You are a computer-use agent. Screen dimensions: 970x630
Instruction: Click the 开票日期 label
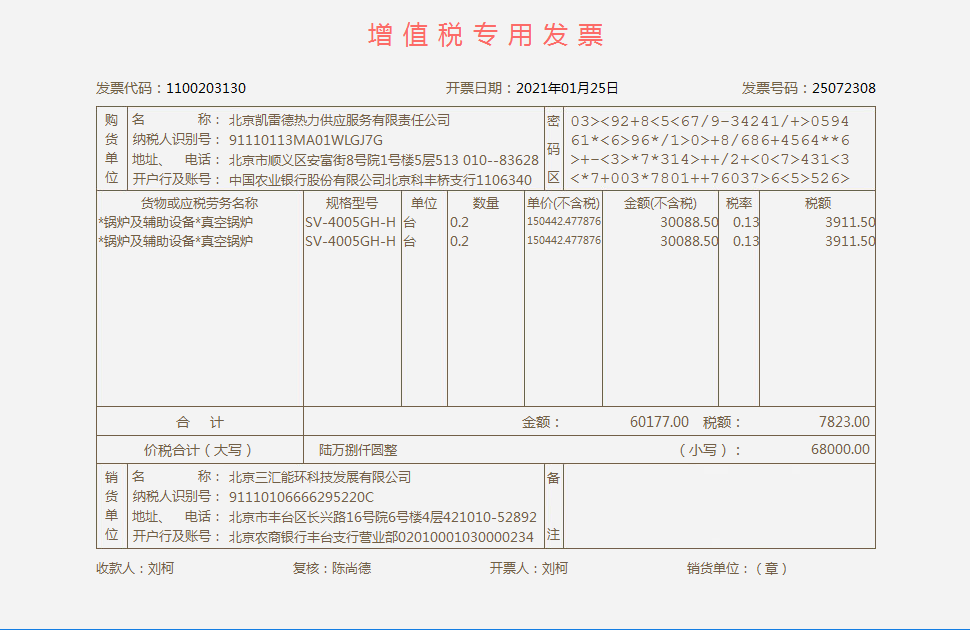point(474,88)
